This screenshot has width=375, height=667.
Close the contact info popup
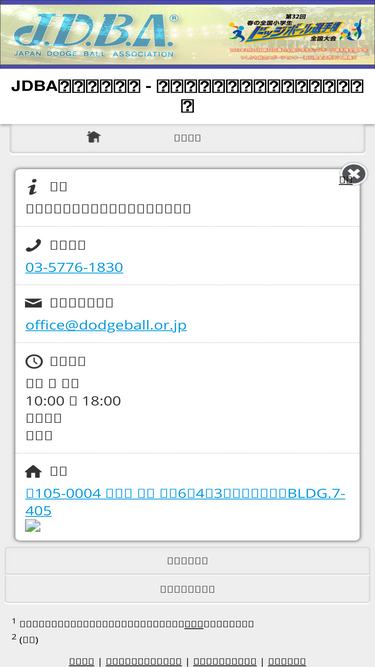(354, 174)
